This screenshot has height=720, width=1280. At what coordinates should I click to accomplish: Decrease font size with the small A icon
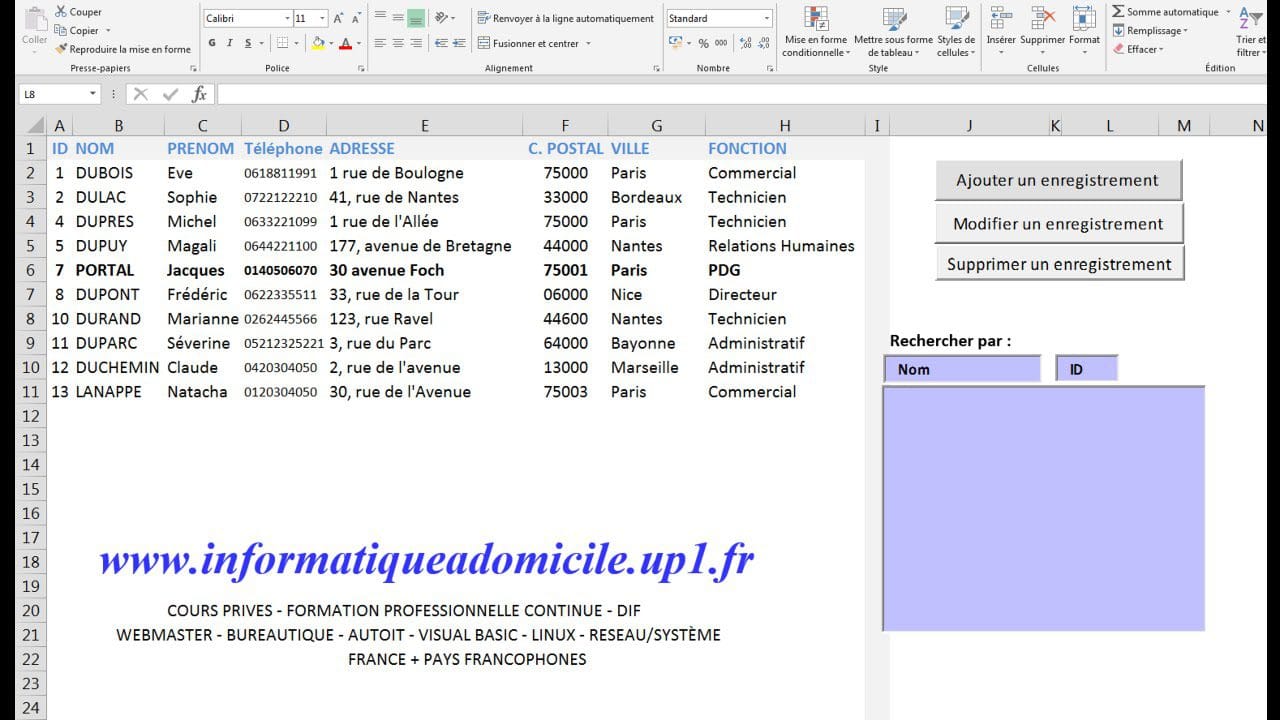pyautogui.click(x=357, y=18)
